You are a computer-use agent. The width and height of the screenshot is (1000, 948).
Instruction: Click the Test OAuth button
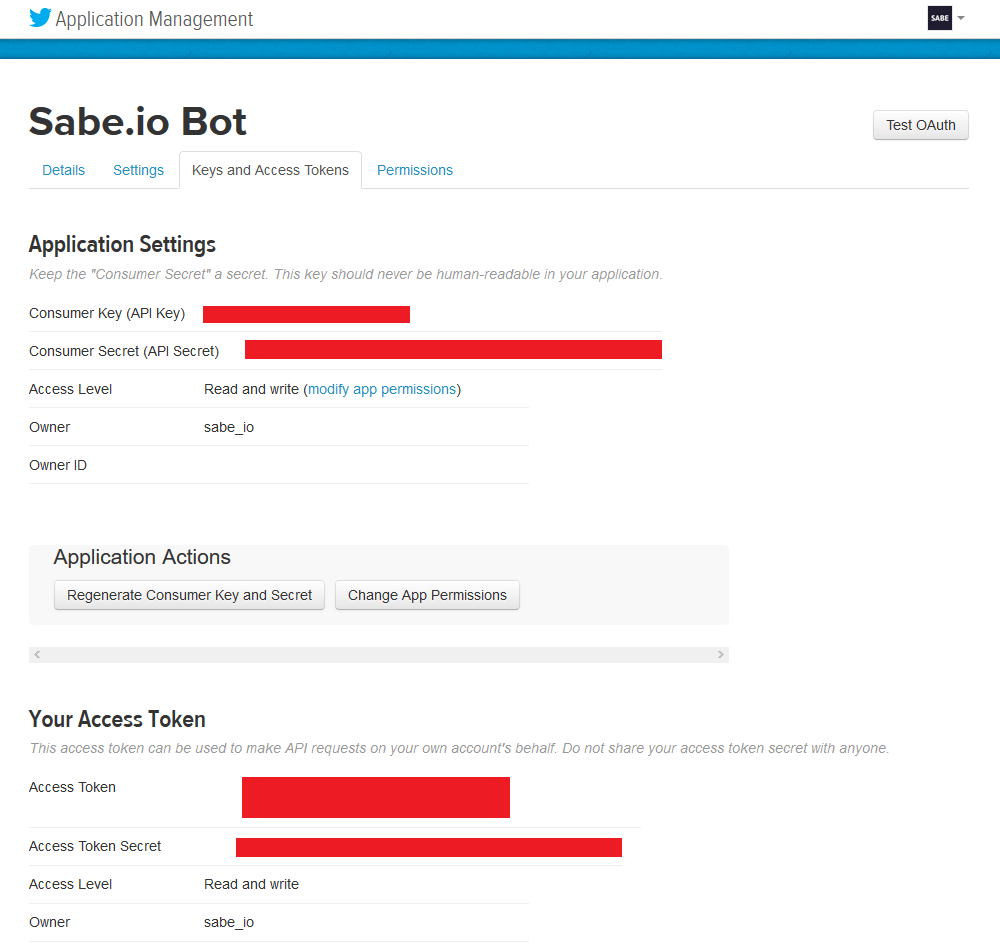[x=920, y=125]
